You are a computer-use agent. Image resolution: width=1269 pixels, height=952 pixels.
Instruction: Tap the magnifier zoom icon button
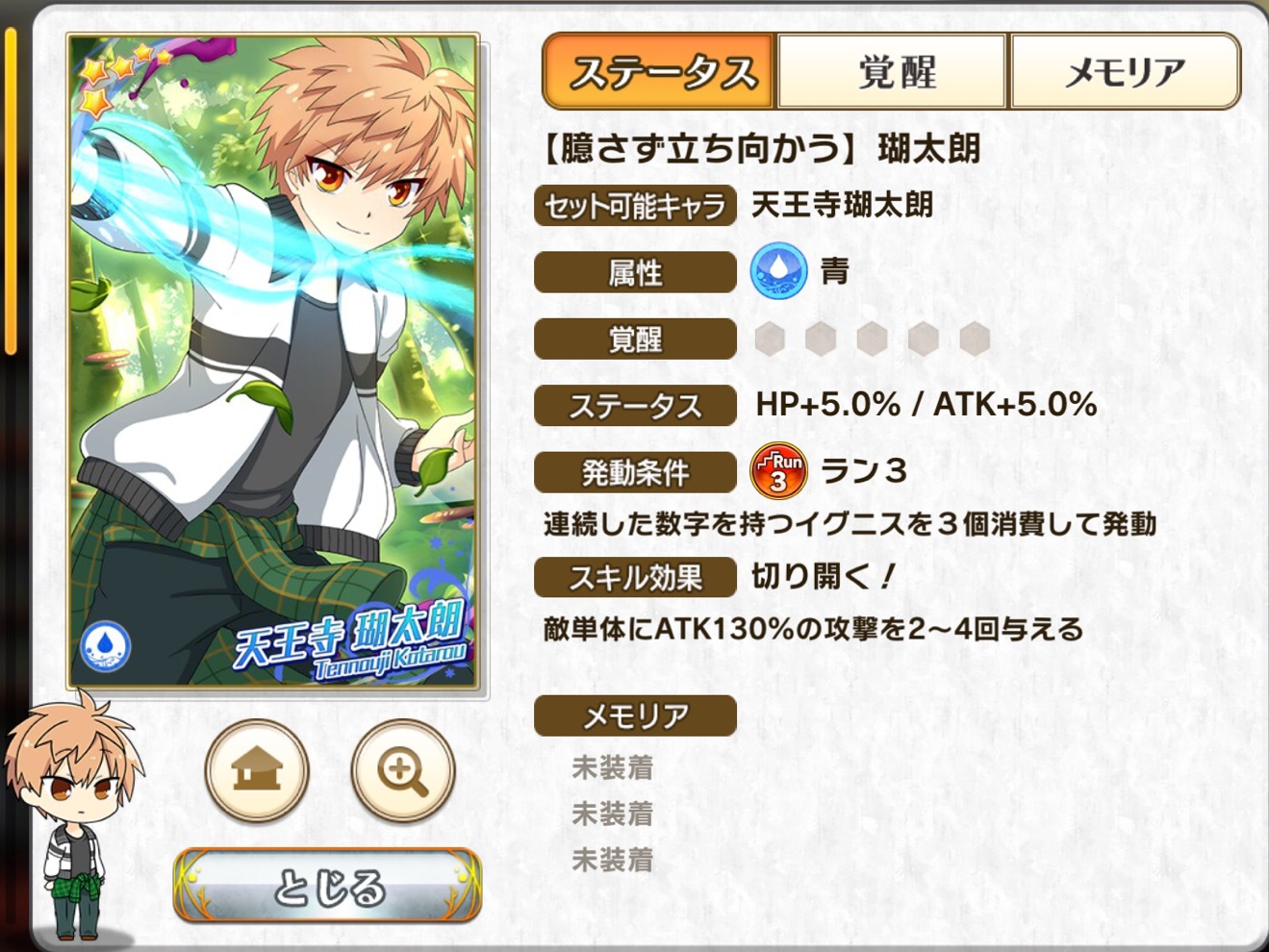(x=402, y=770)
